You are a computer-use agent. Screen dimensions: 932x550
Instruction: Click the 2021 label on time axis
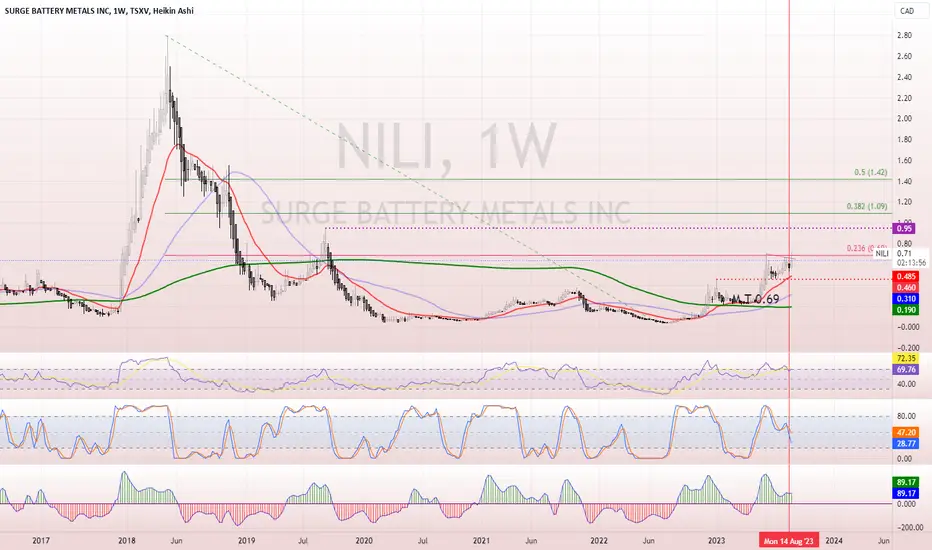(x=481, y=540)
